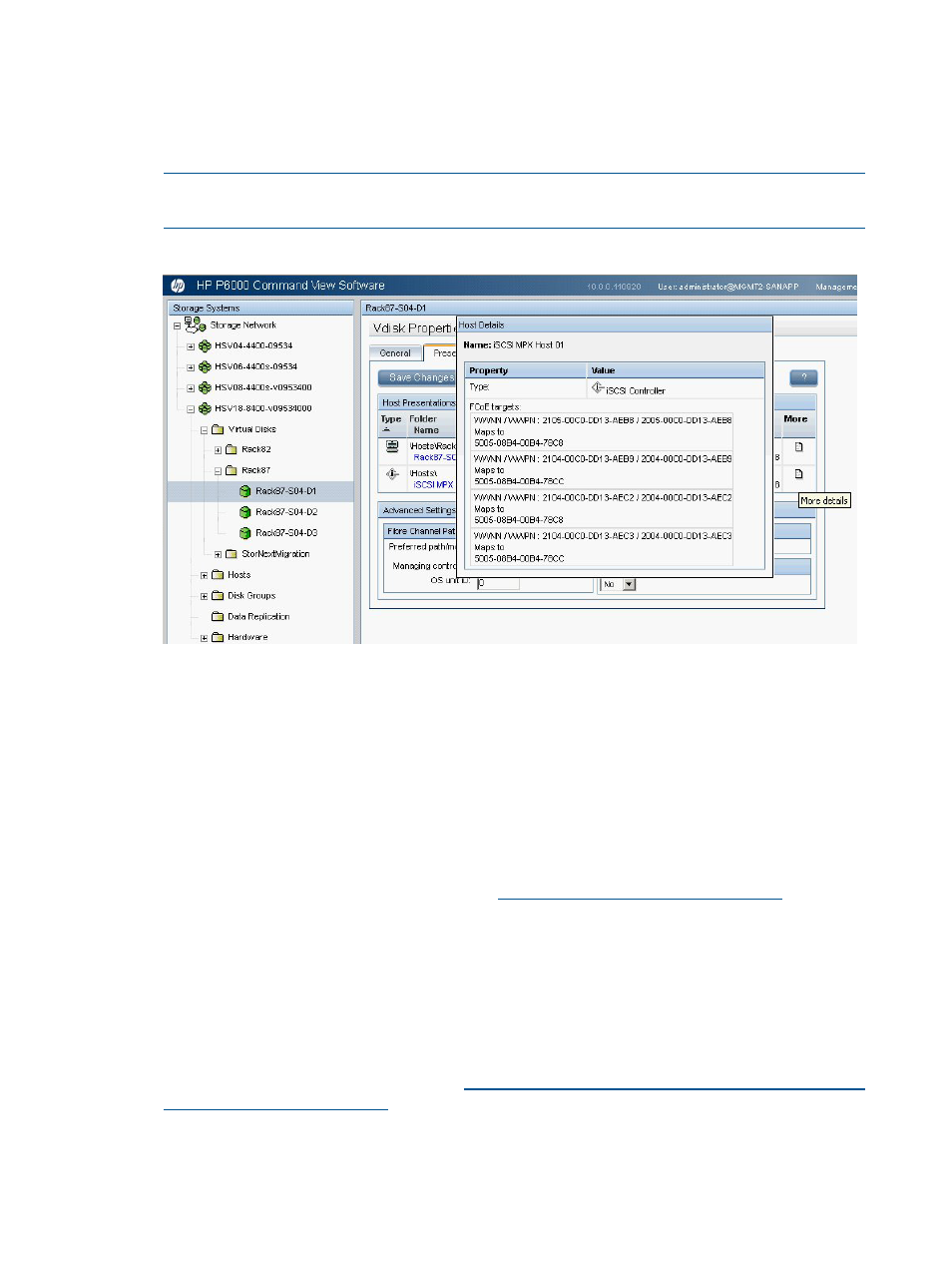Screen dimensions: 952x1268
Task: Click the Rack87-S04-D2 vdisk cube icon
Action: (x=245, y=512)
